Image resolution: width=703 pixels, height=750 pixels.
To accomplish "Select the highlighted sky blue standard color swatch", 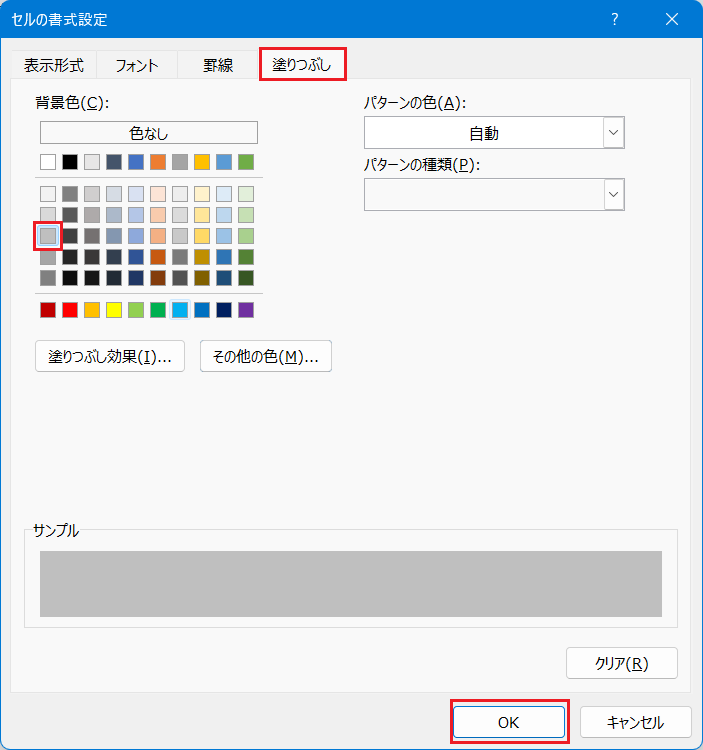I will click(x=180, y=310).
